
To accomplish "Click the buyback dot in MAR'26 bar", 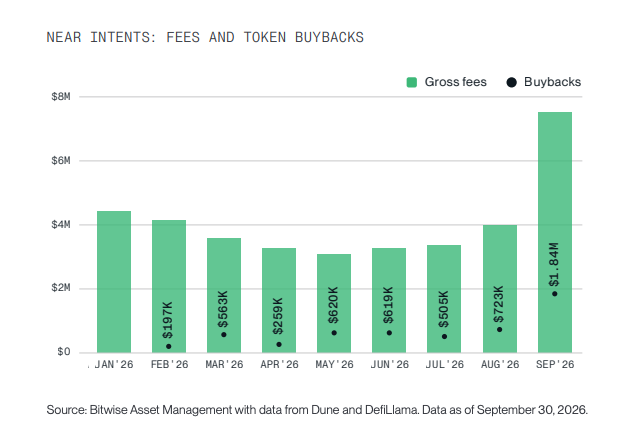I will pyautogui.click(x=224, y=335).
